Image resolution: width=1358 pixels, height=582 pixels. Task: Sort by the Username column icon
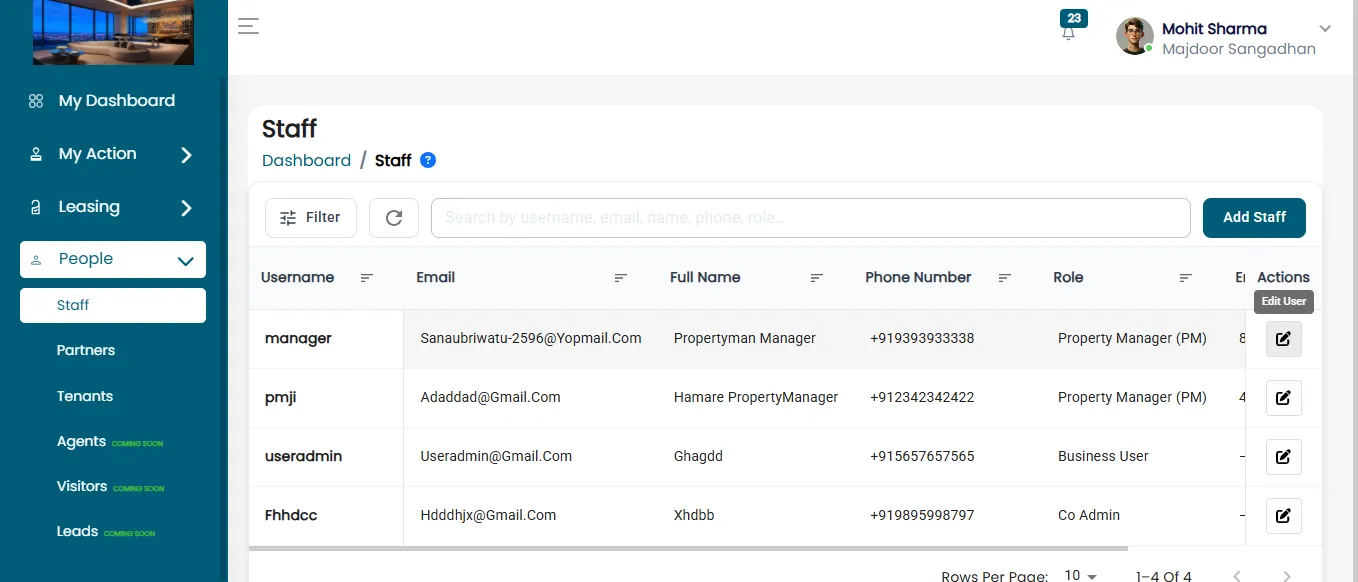(x=367, y=278)
